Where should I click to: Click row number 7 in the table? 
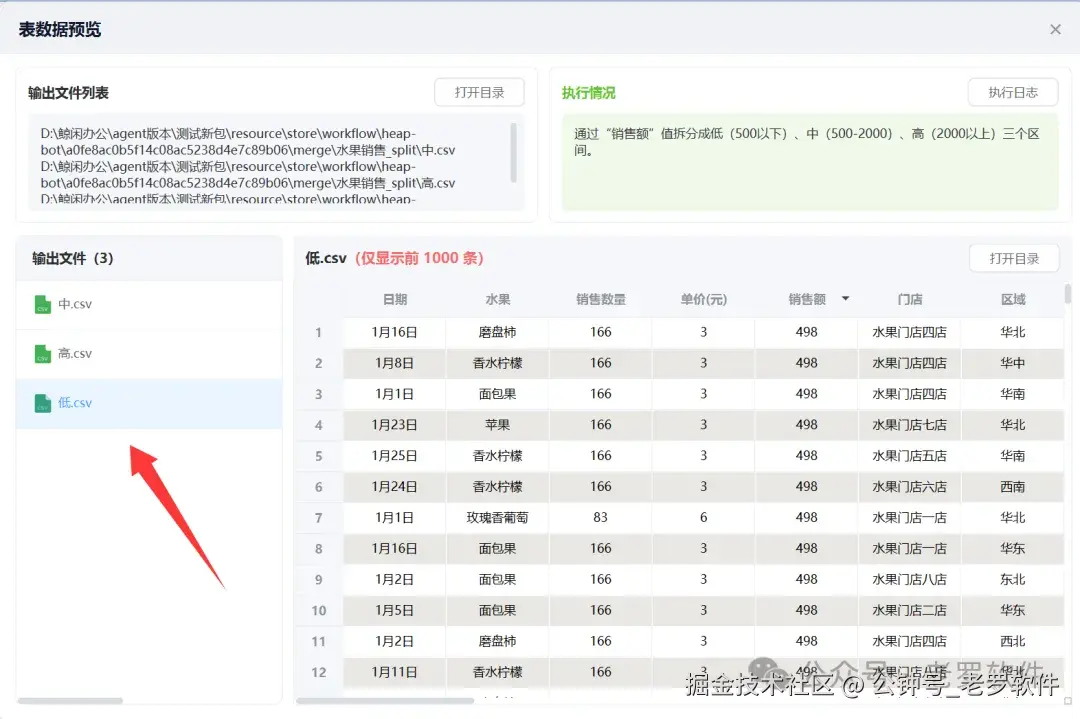318,518
